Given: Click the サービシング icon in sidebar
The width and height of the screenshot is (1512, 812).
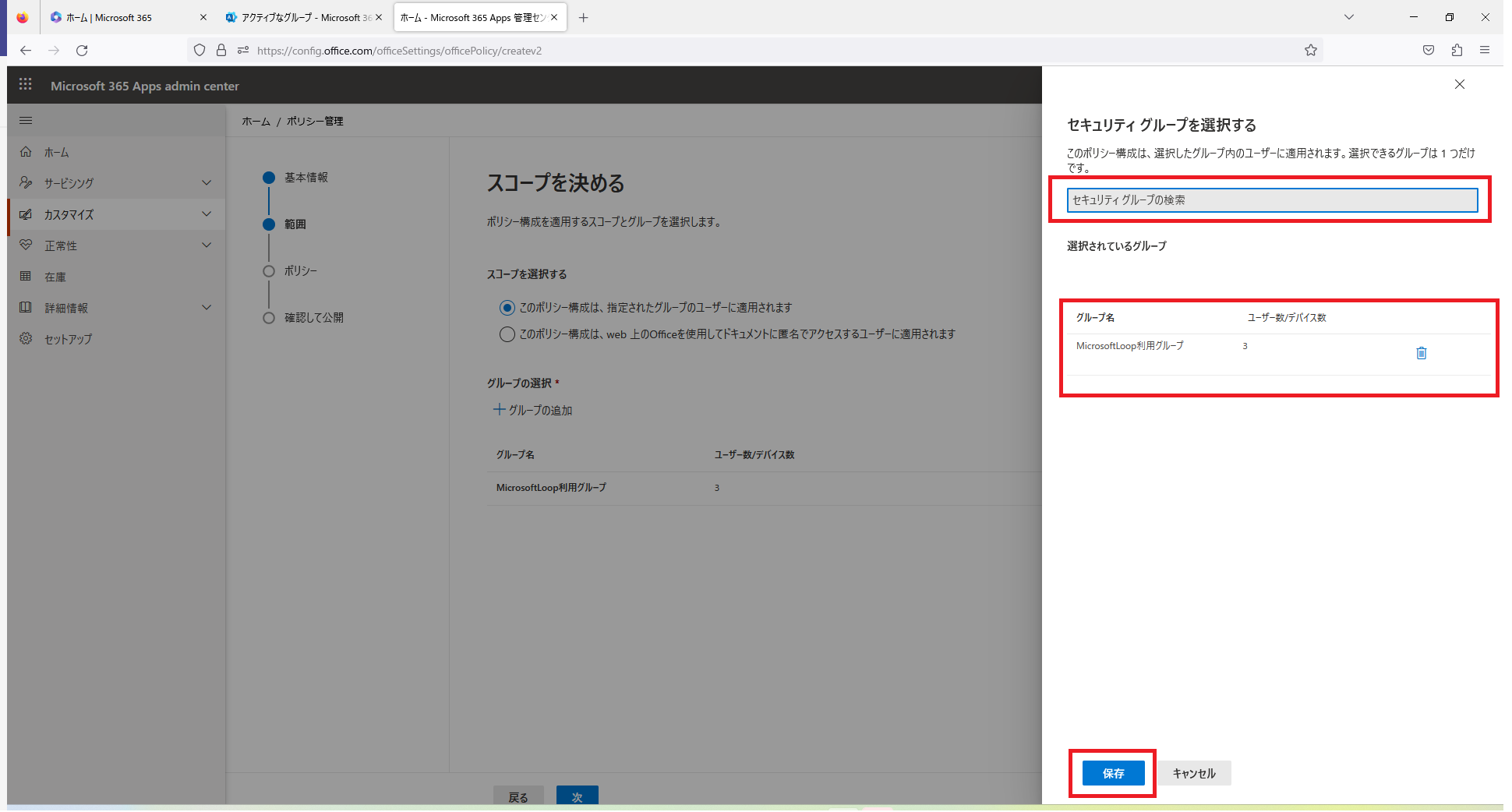Looking at the screenshot, I should point(26,182).
